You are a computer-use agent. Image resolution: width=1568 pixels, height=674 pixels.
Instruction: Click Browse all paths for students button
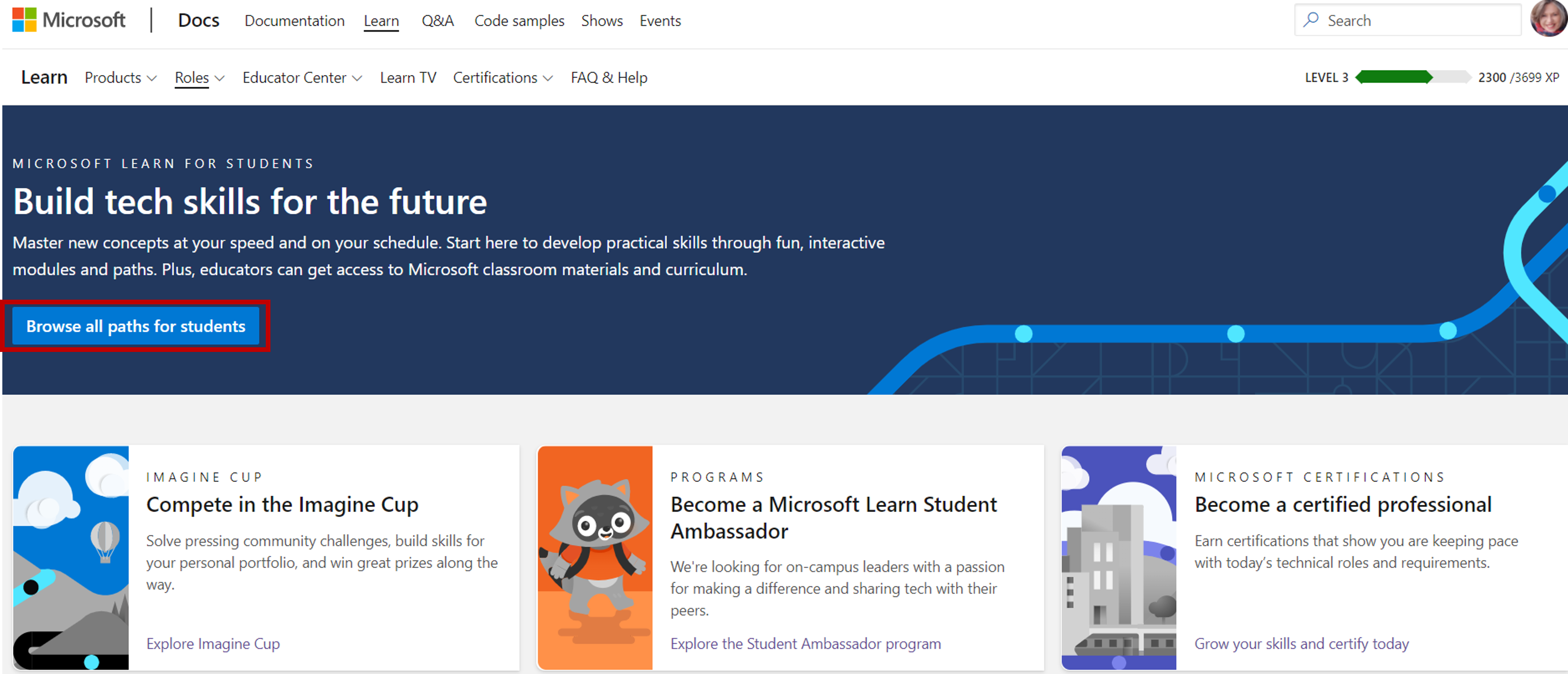[136, 326]
